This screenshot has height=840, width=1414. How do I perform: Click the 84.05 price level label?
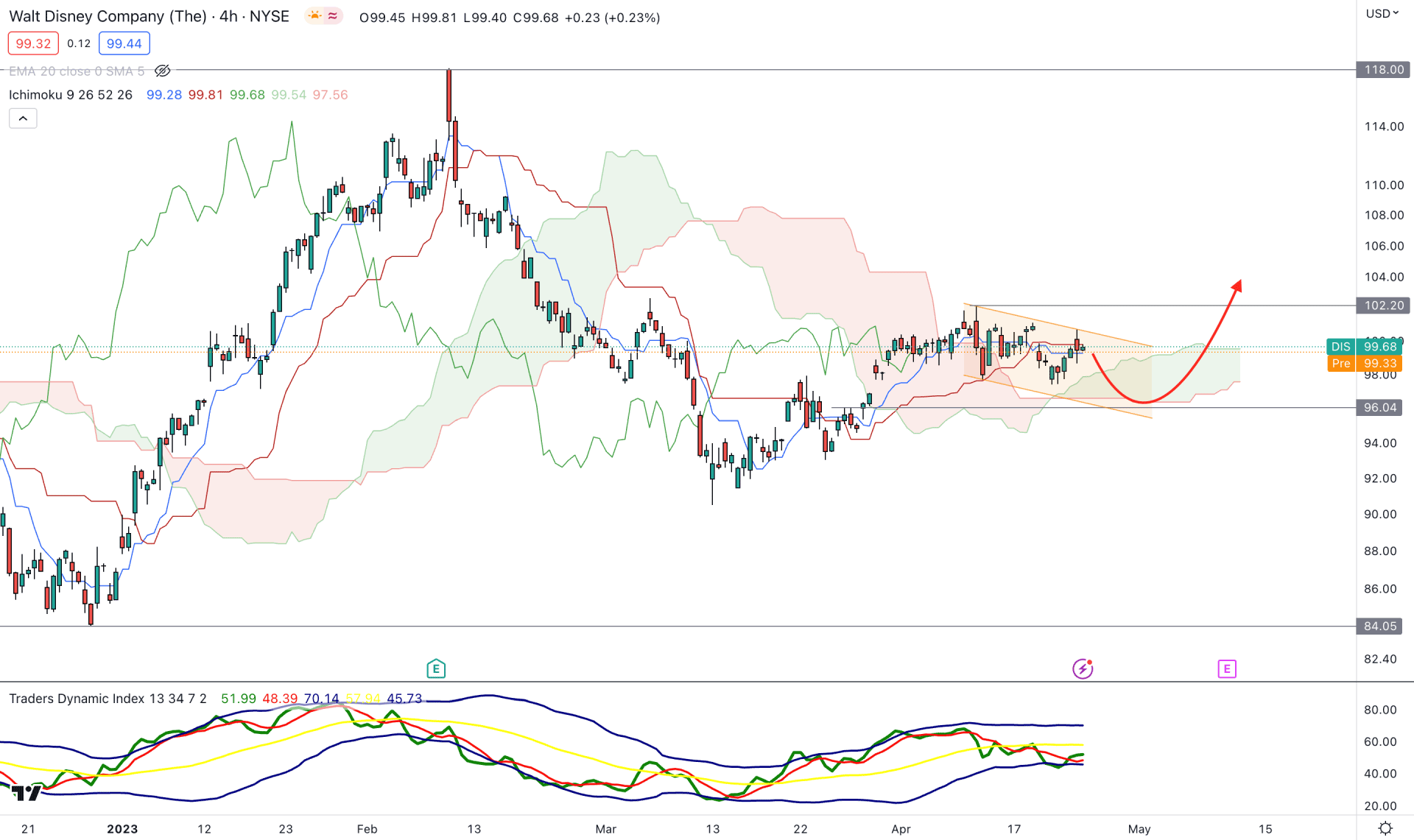pyautogui.click(x=1379, y=627)
